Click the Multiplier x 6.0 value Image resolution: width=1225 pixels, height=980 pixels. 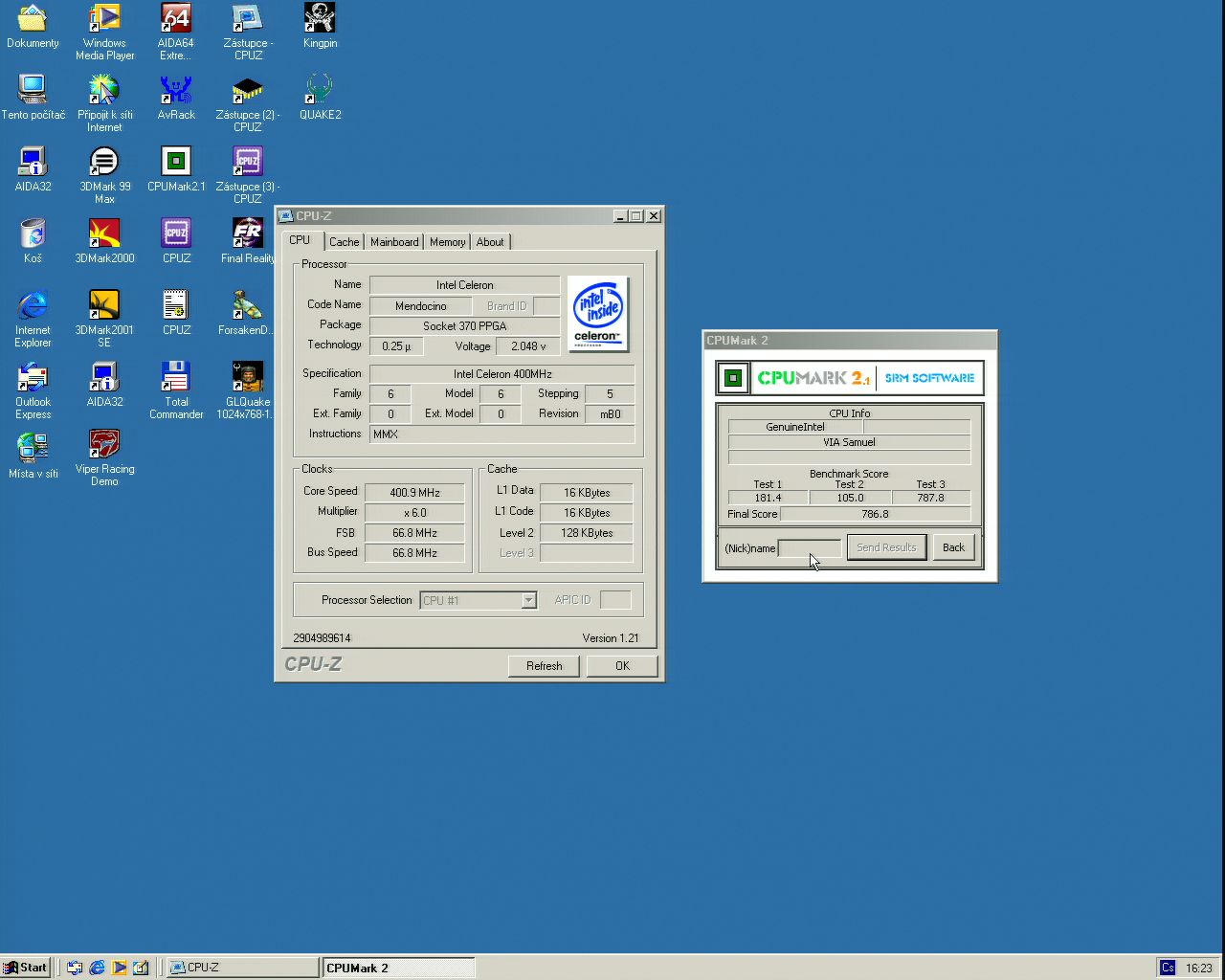(414, 513)
